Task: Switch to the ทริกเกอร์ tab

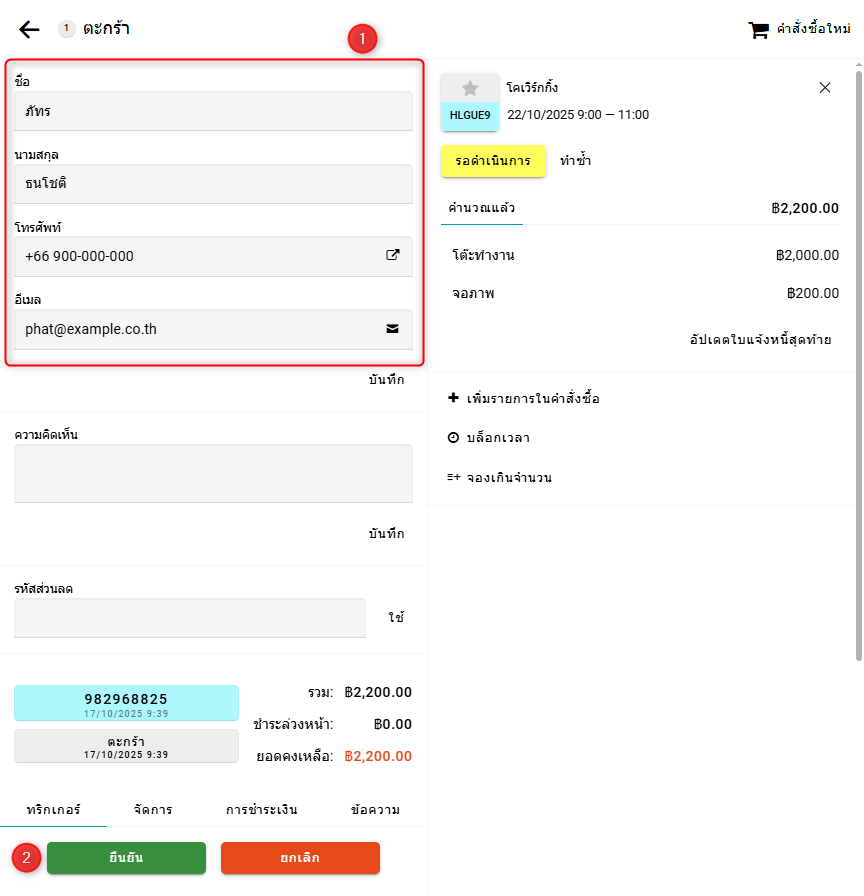Action: click(53, 809)
